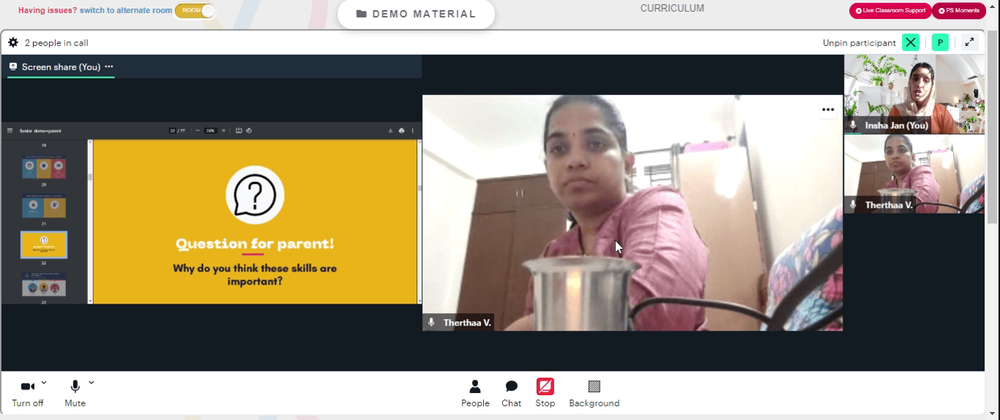
Task: Open the CURRICULUM tab
Action: 672,9
